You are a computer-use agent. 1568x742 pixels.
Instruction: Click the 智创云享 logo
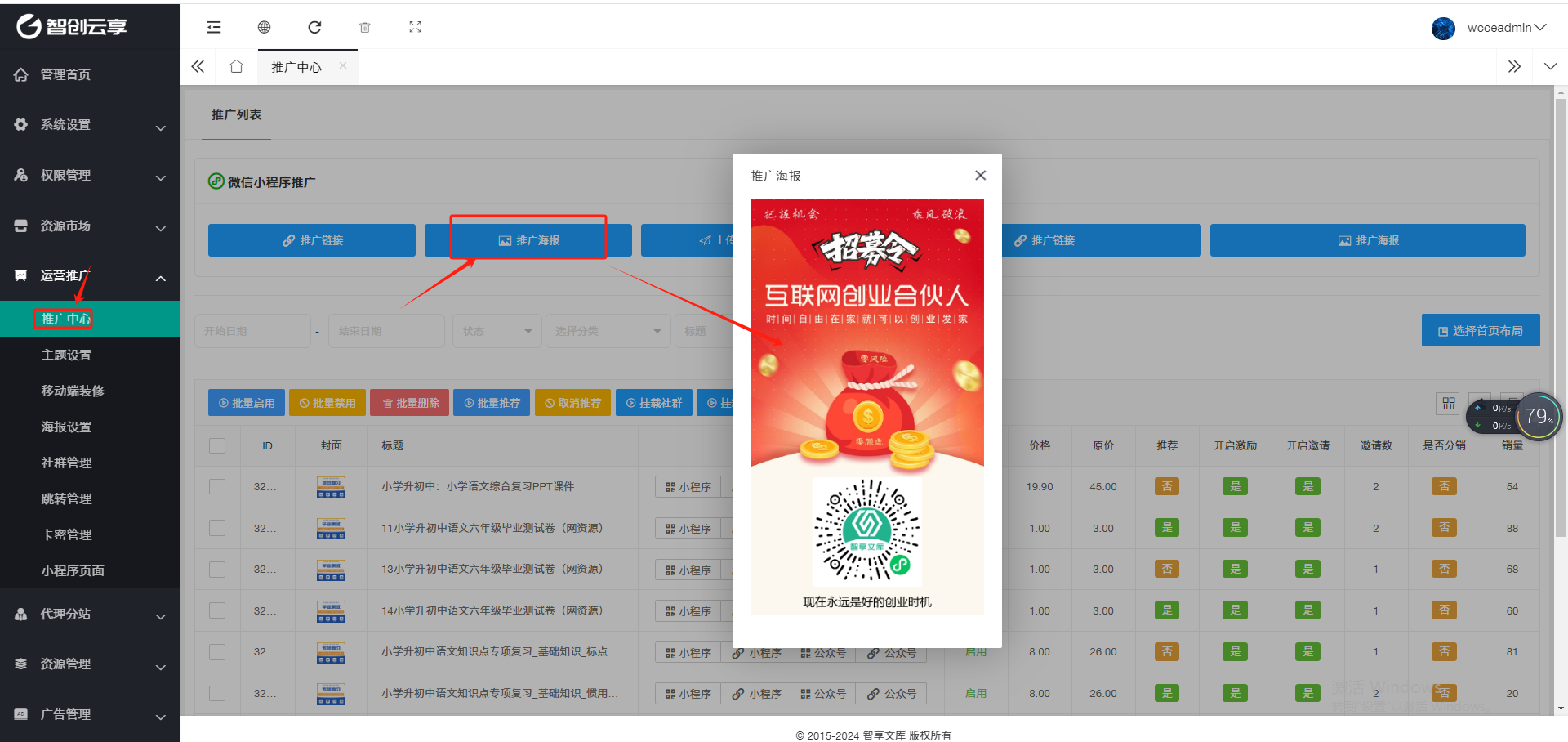72,27
